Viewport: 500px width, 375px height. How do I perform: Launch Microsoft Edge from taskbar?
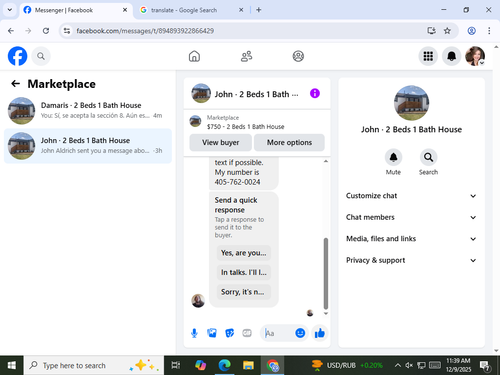tap(224, 365)
